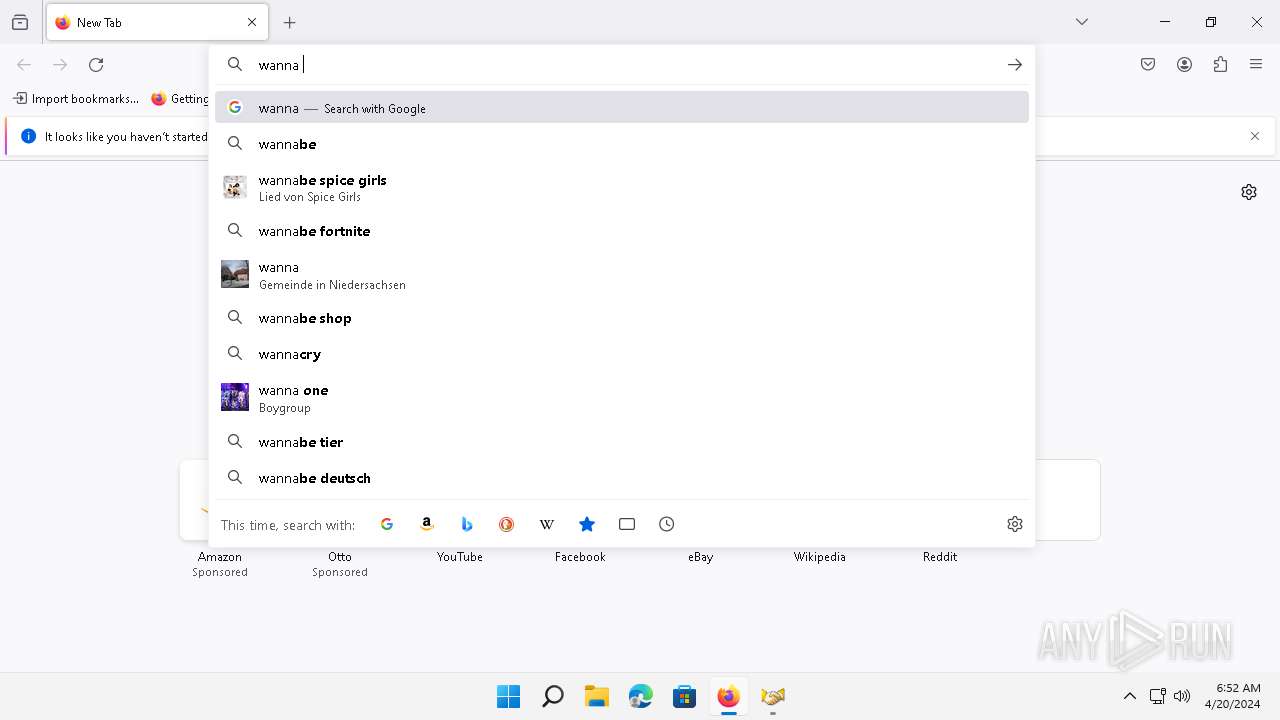Open Windows taskbar Search
Image resolution: width=1280 pixels, height=720 pixels.
coord(552,696)
